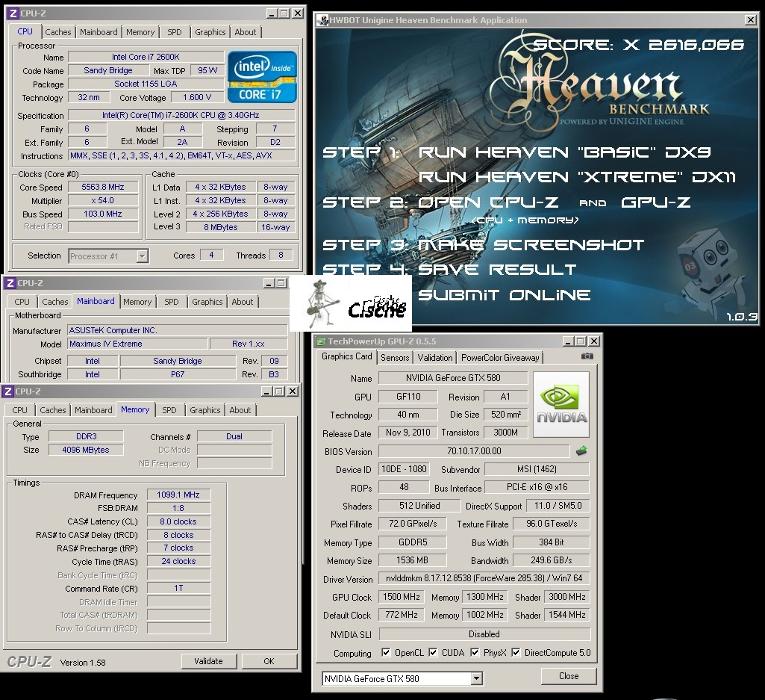This screenshot has width=765, height=700.
Task: Click Submit Online in Heaven app
Action: [504, 295]
